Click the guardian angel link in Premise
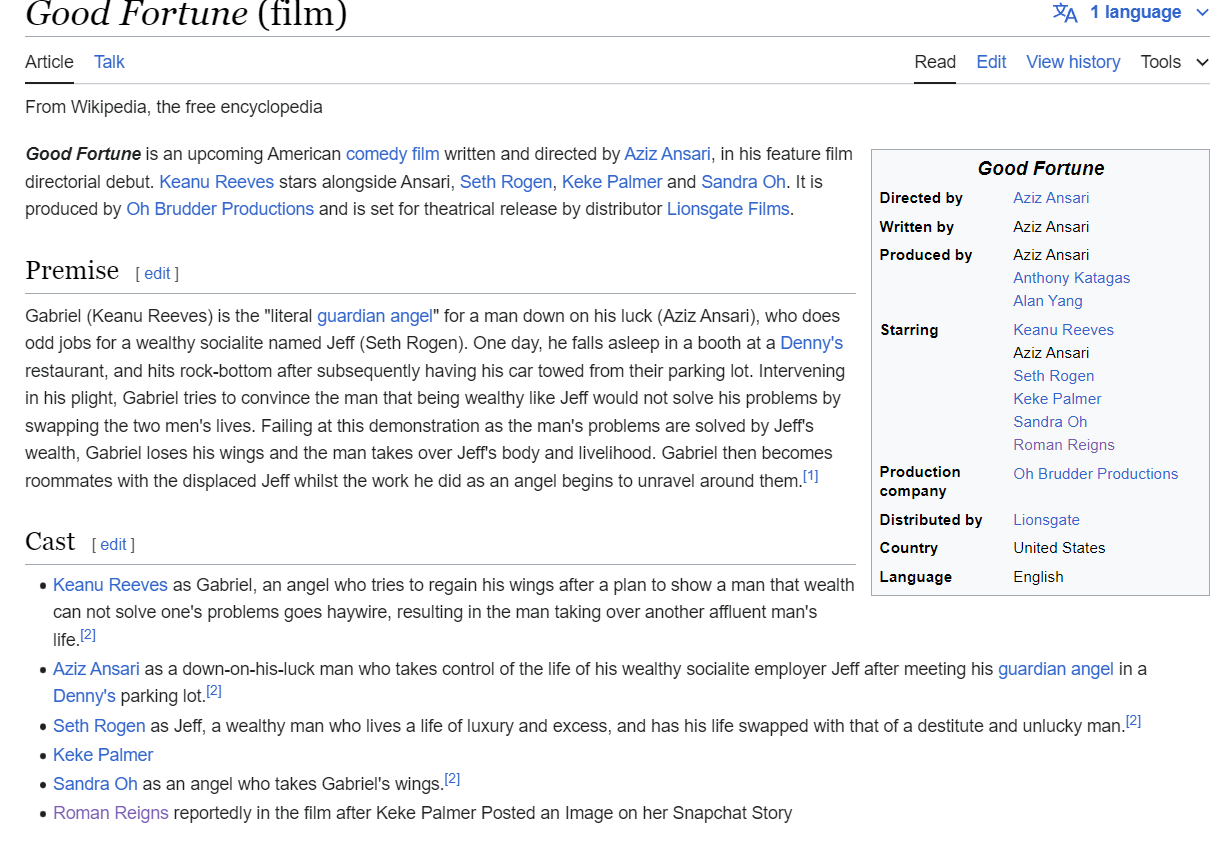 coord(375,316)
